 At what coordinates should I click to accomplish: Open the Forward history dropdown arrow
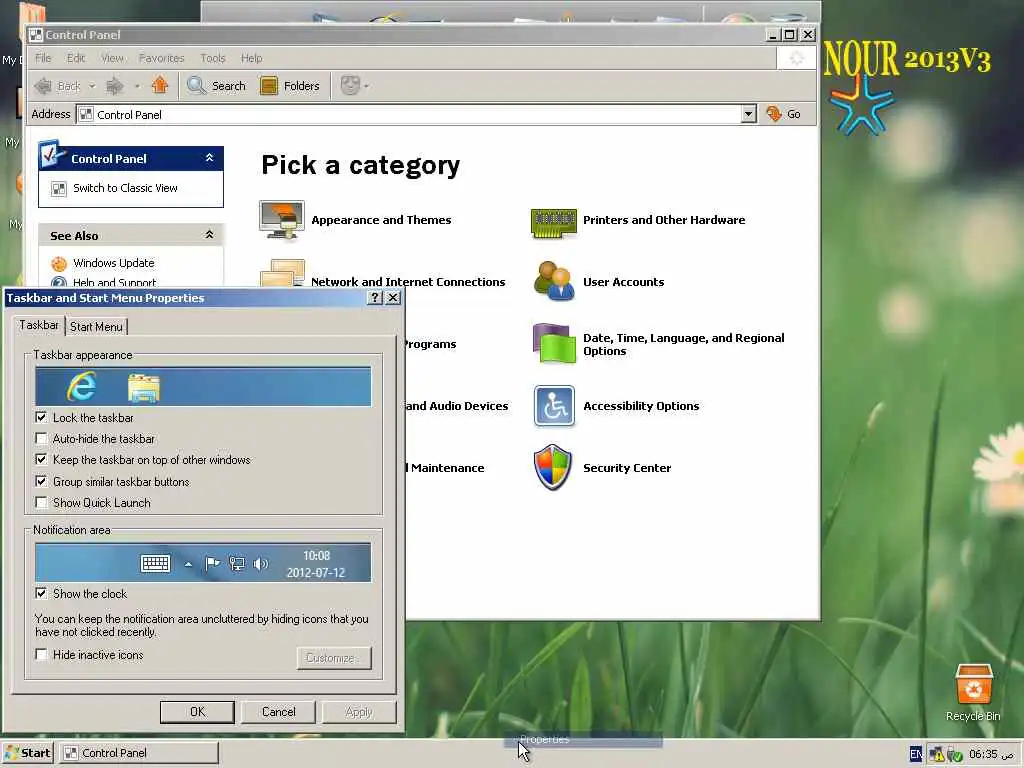tap(137, 86)
